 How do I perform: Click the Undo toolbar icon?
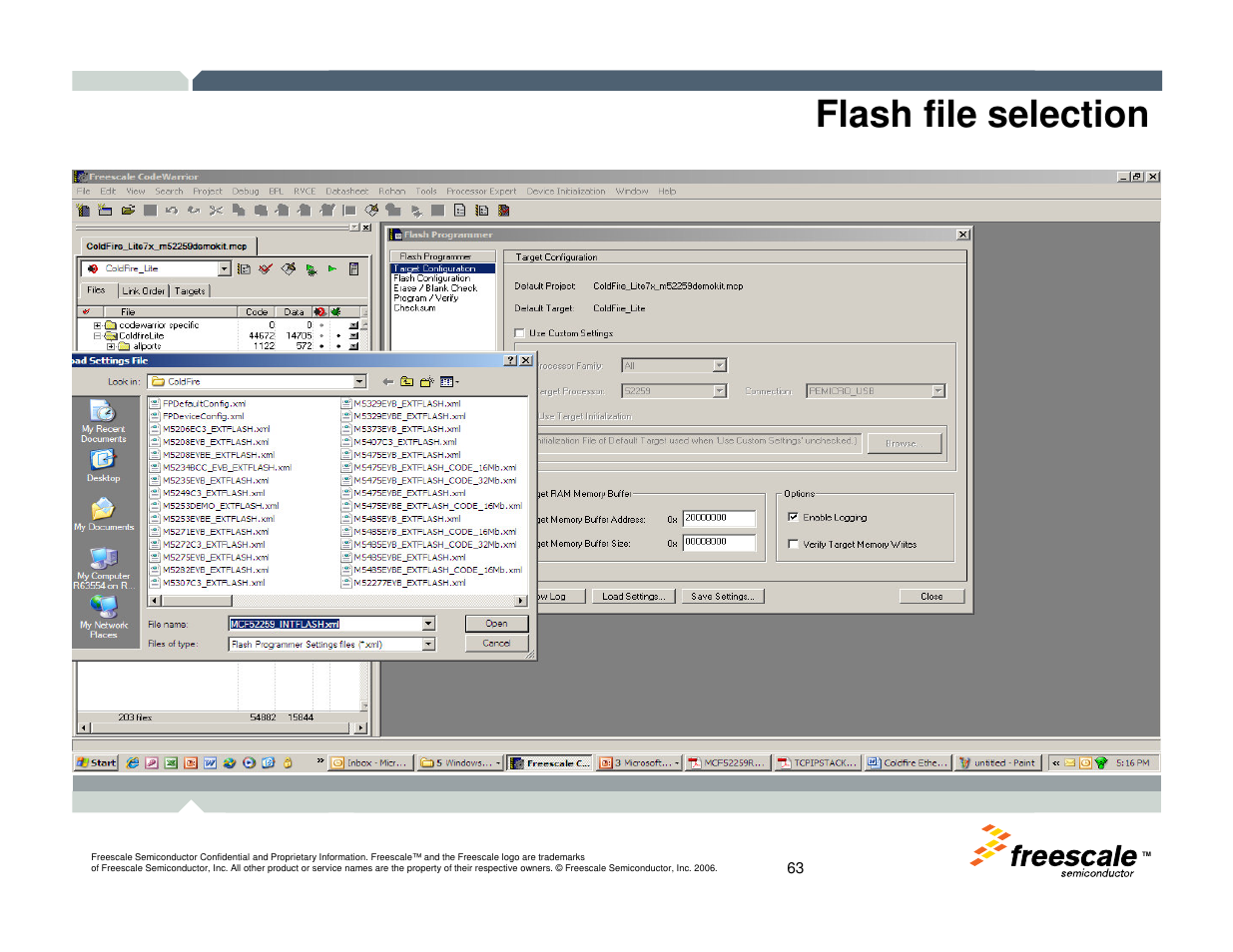pyautogui.click(x=172, y=211)
